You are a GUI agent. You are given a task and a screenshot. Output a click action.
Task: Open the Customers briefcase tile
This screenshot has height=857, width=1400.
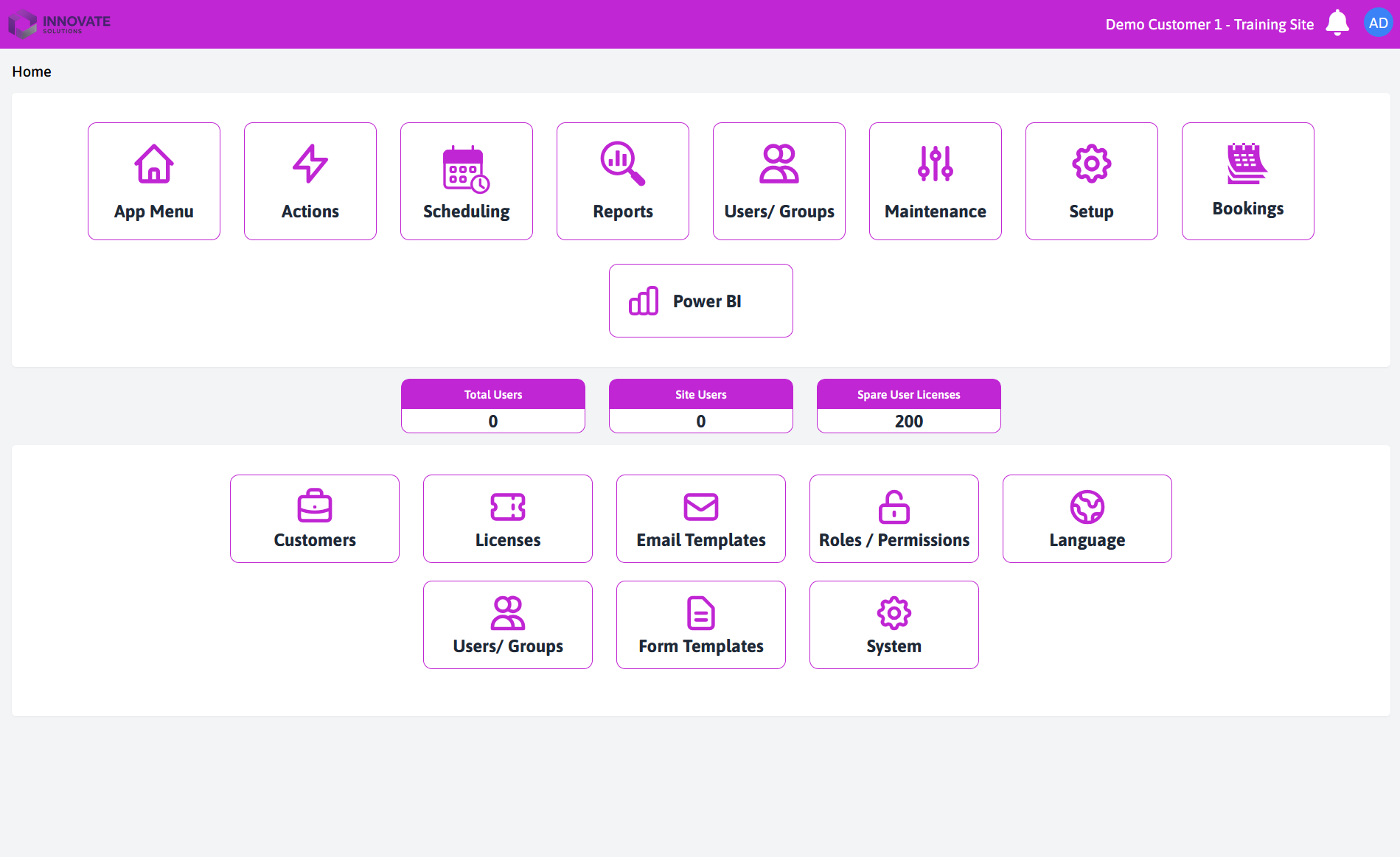[315, 519]
